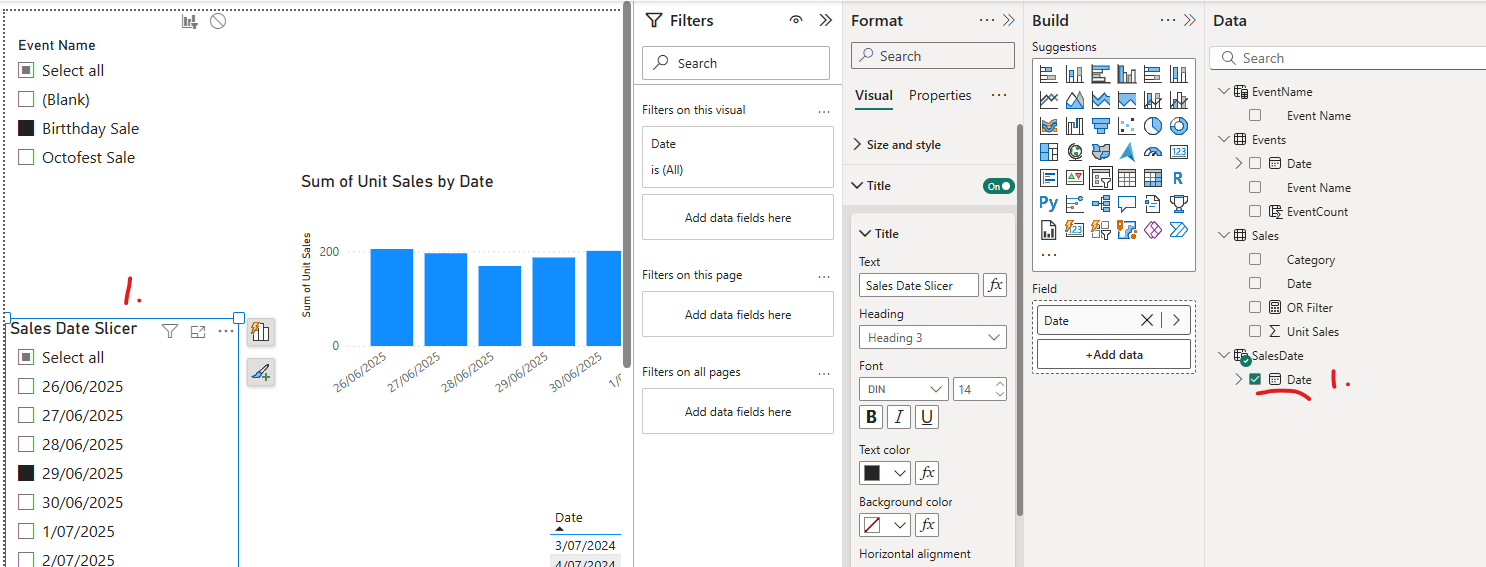Click the +Add data button
The height and width of the screenshot is (567, 1486).
coord(1114,354)
